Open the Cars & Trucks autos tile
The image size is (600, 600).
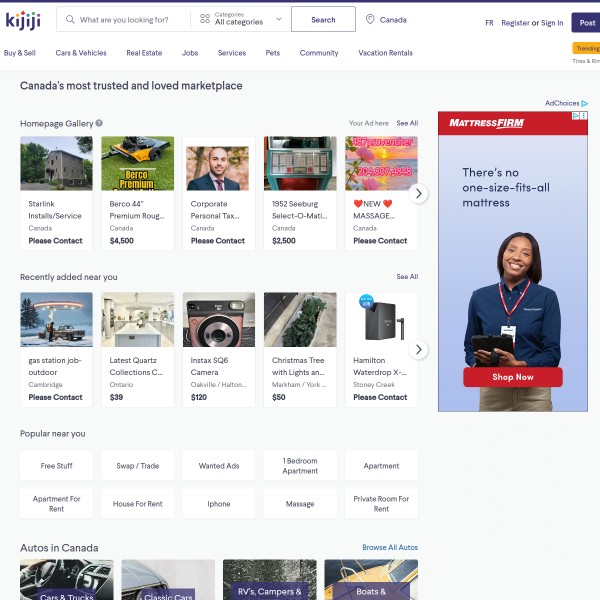[x=67, y=580]
